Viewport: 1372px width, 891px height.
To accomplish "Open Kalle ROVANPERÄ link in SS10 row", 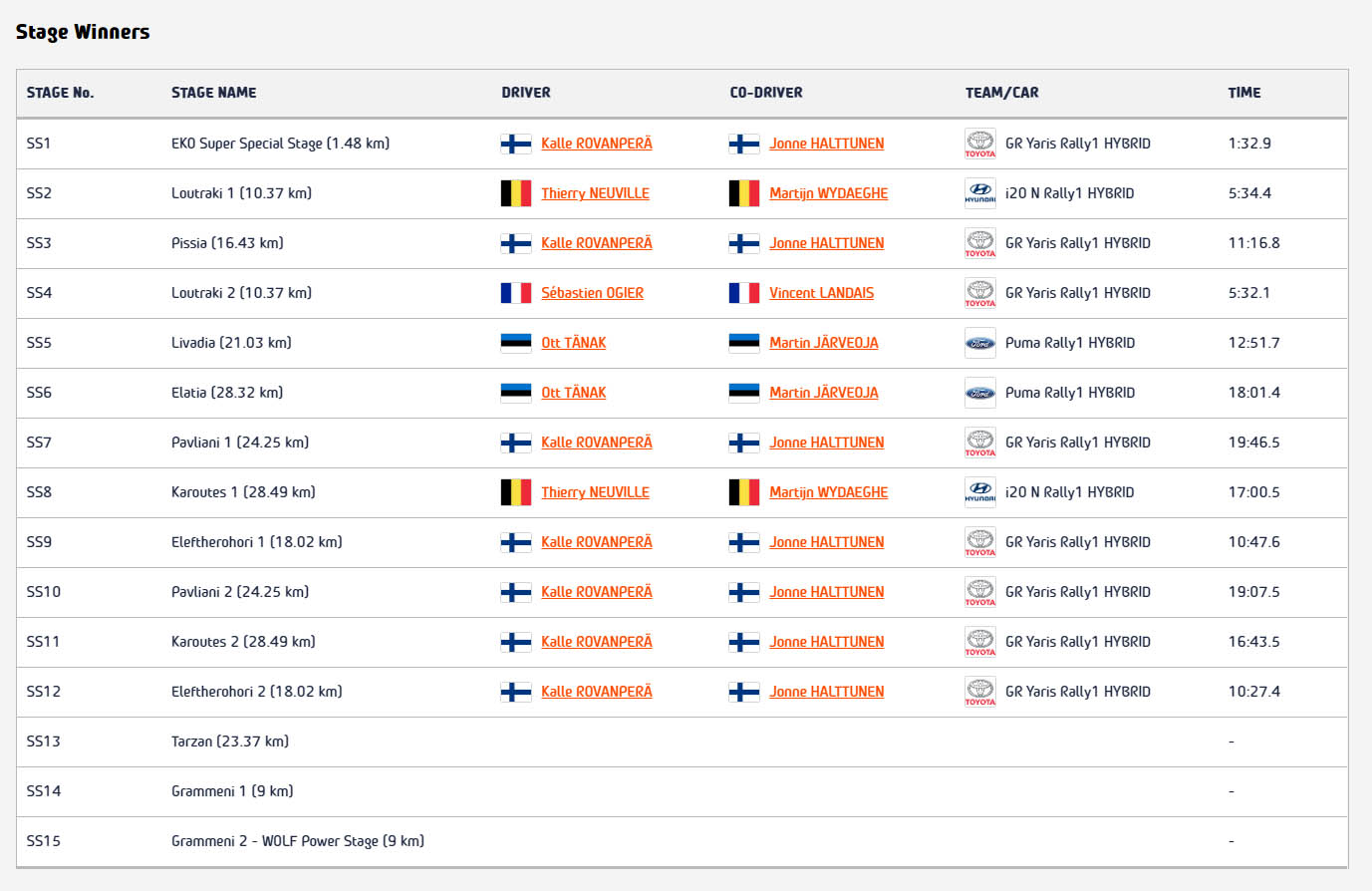I will [597, 592].
